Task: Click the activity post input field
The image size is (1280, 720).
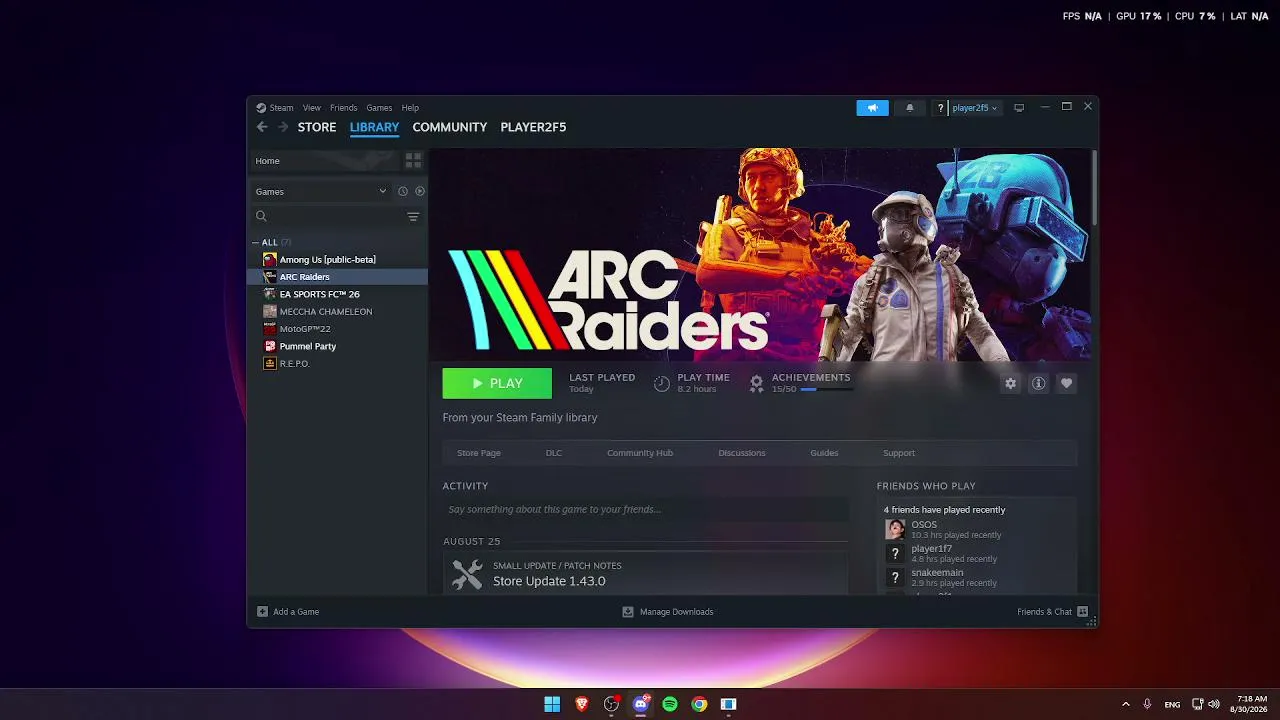Action: 645,510
